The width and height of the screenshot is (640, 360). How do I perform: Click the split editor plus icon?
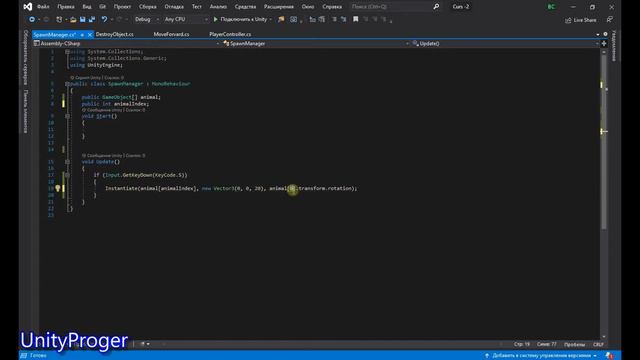(x=604, y=43)
